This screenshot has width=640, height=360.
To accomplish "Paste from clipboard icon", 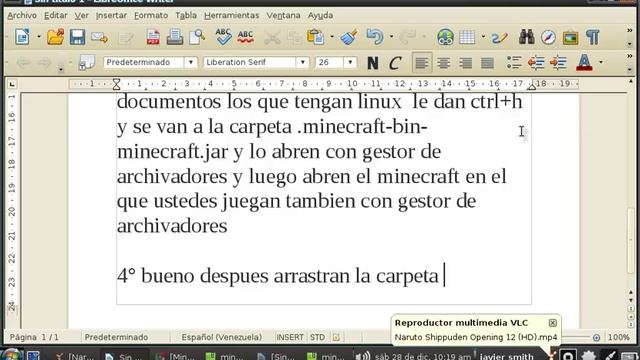I will [315, 37].
